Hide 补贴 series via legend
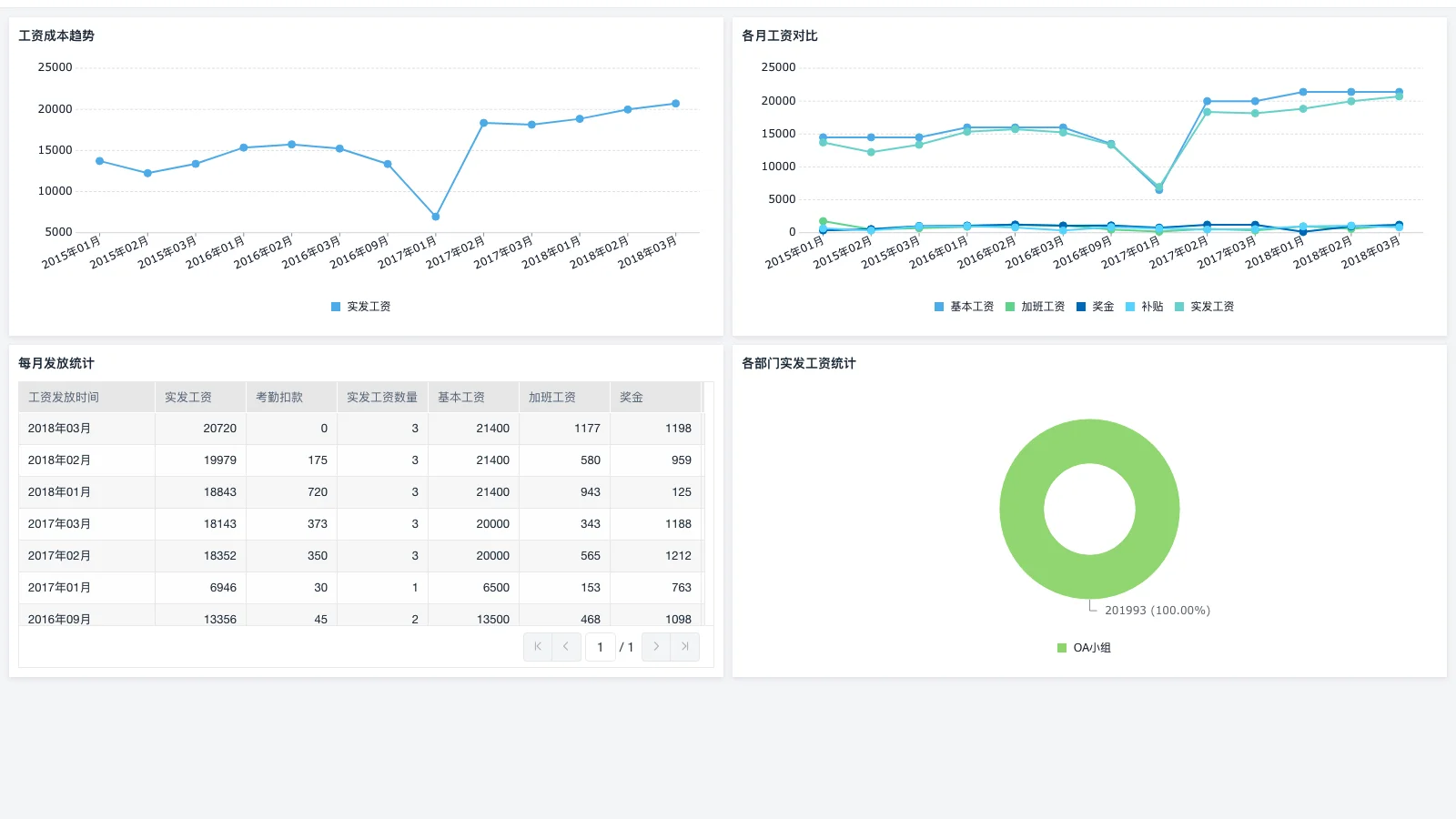Screen dimensions: 1456x819 [x=1144, y=307]
